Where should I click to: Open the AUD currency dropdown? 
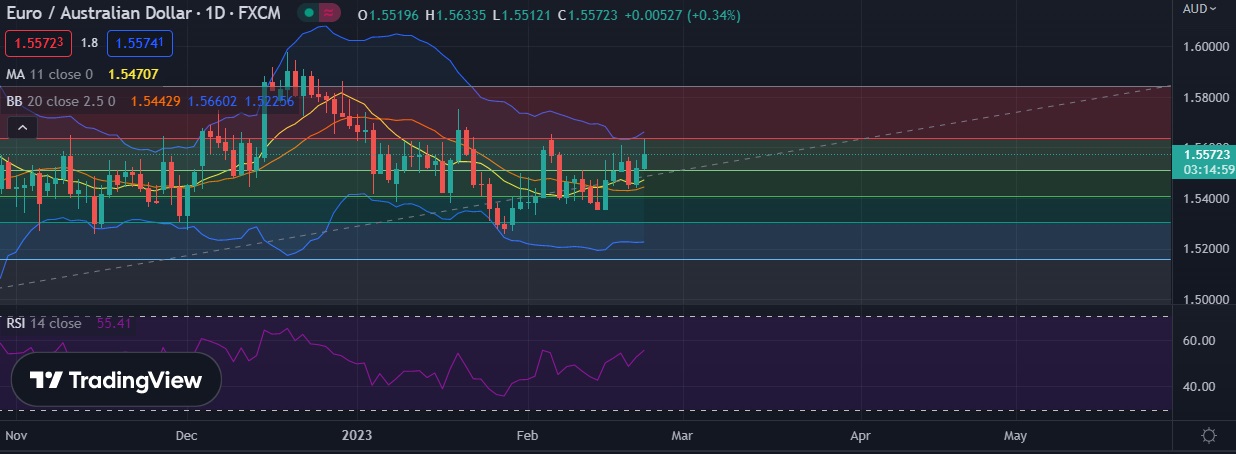[x=1199, y=9]
